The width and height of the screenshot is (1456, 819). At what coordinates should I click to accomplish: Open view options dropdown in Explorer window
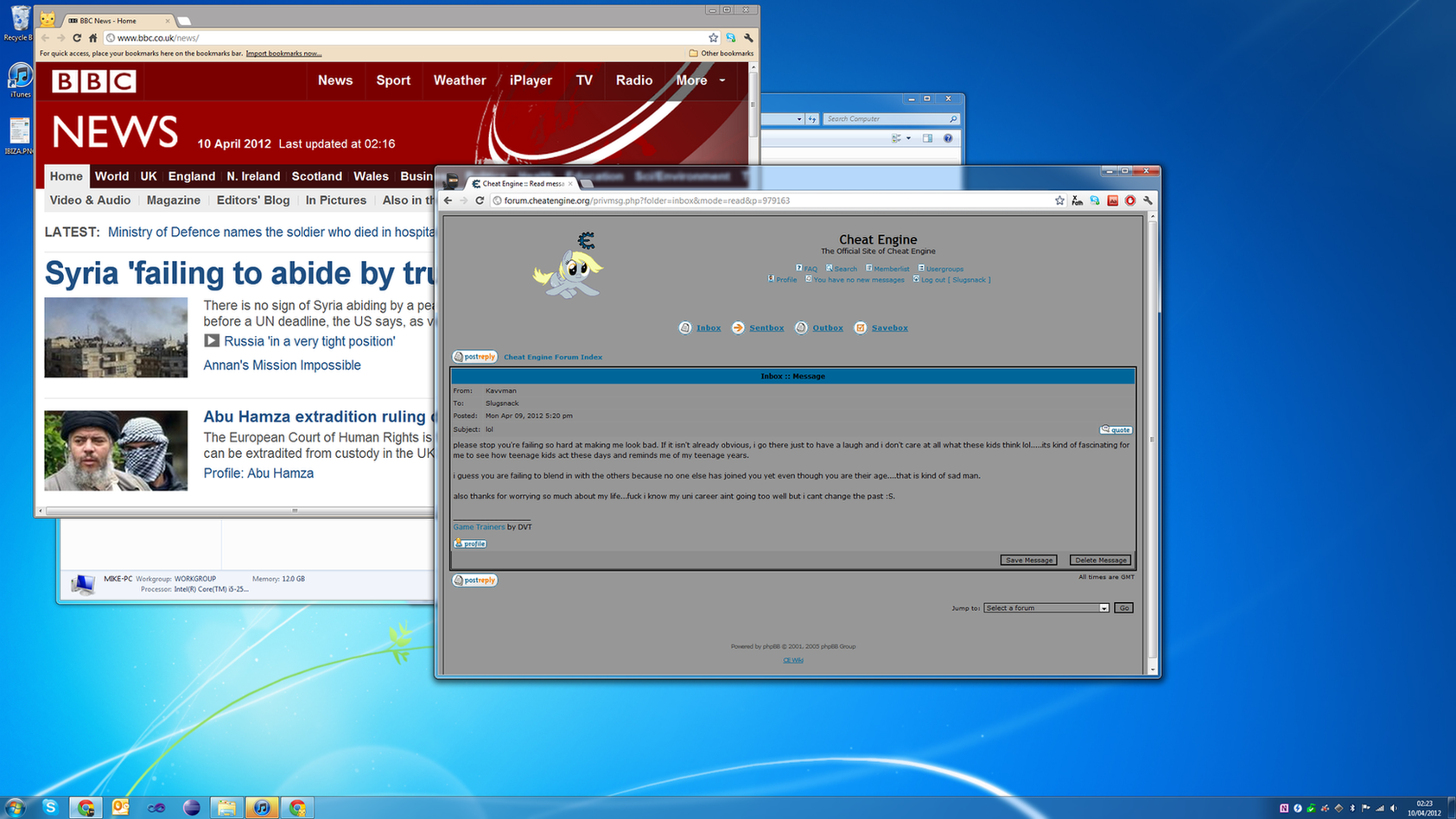click(908, 138)
